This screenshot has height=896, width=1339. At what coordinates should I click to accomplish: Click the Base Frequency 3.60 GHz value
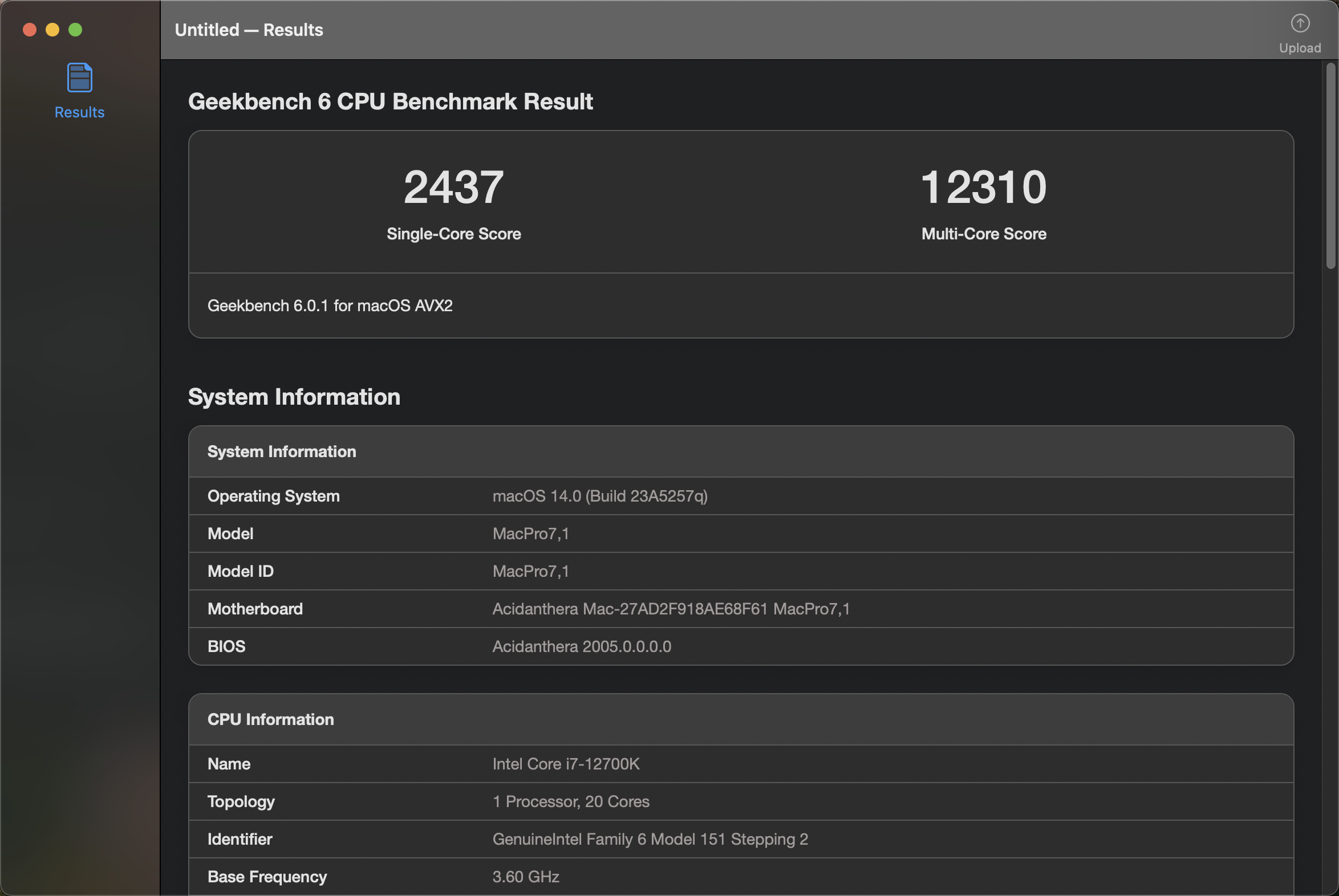pyautogui.click(x=525, y=877)
